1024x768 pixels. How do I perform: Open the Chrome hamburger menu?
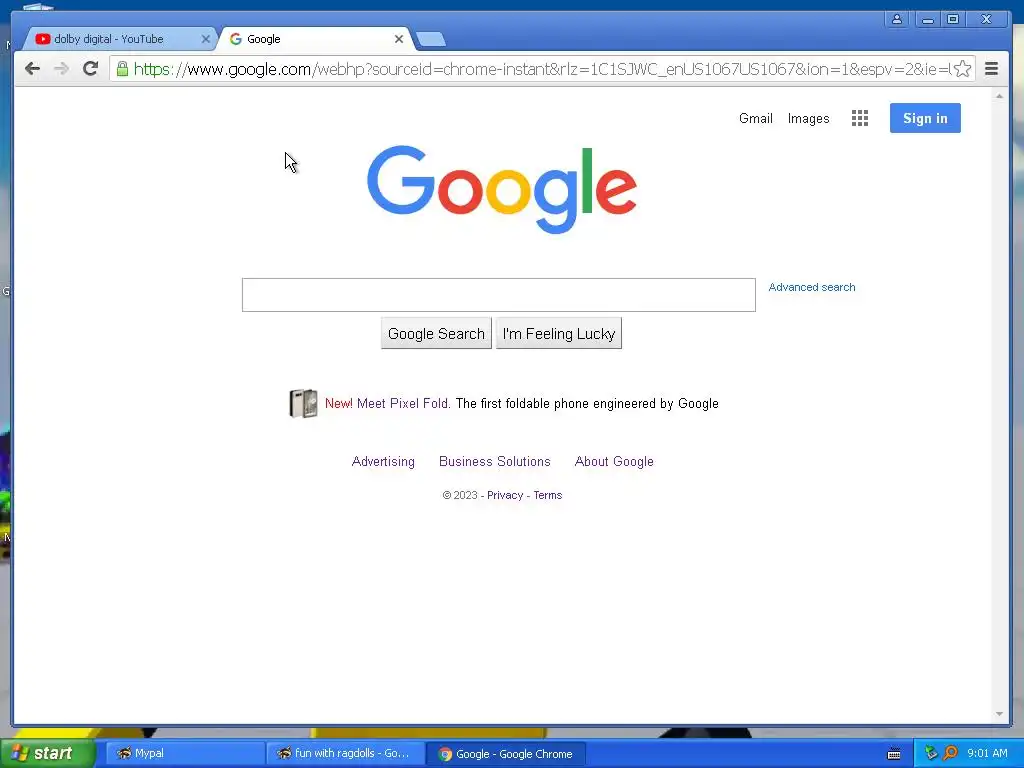pos(991,69)
